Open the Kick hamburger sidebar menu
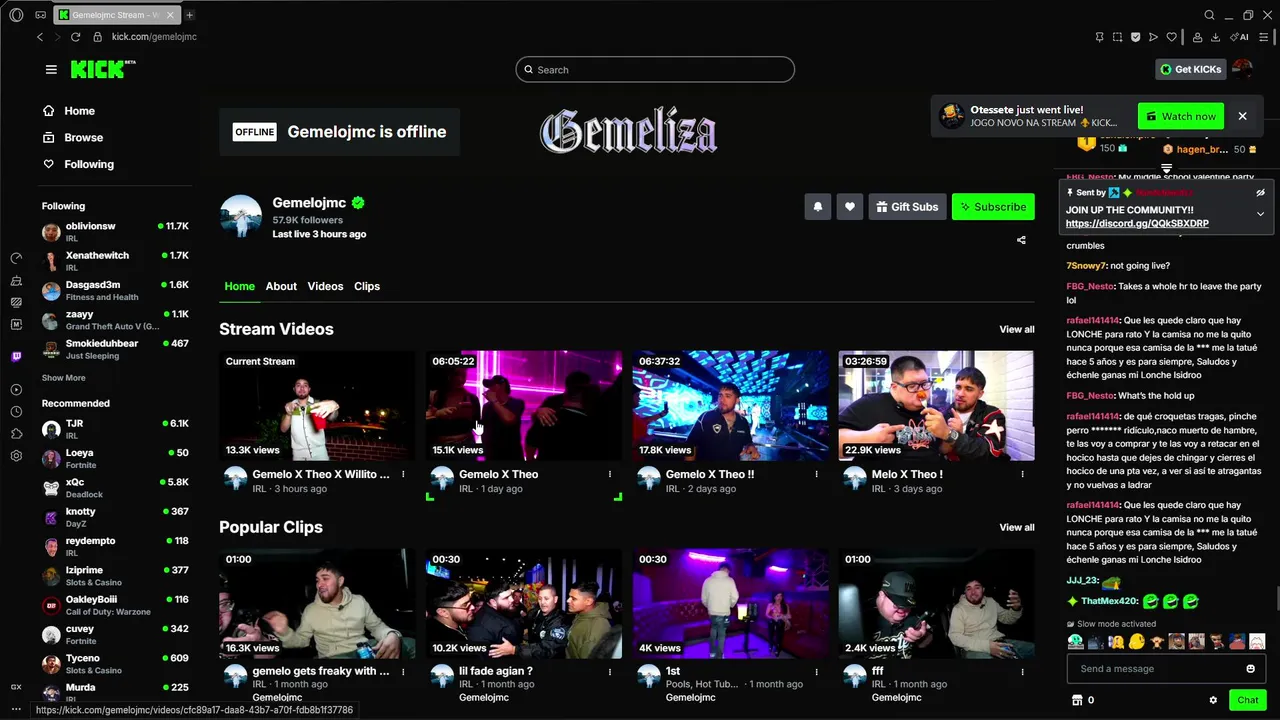 point(51,69)
